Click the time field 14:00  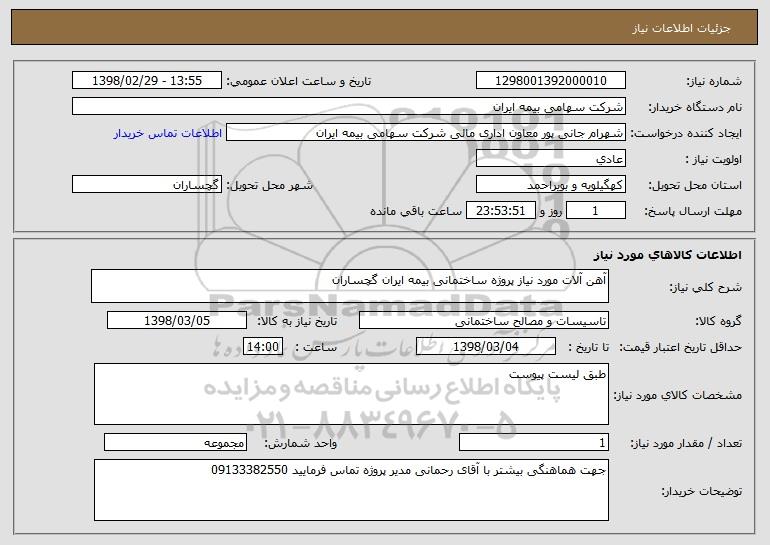[x=263, y=346]
